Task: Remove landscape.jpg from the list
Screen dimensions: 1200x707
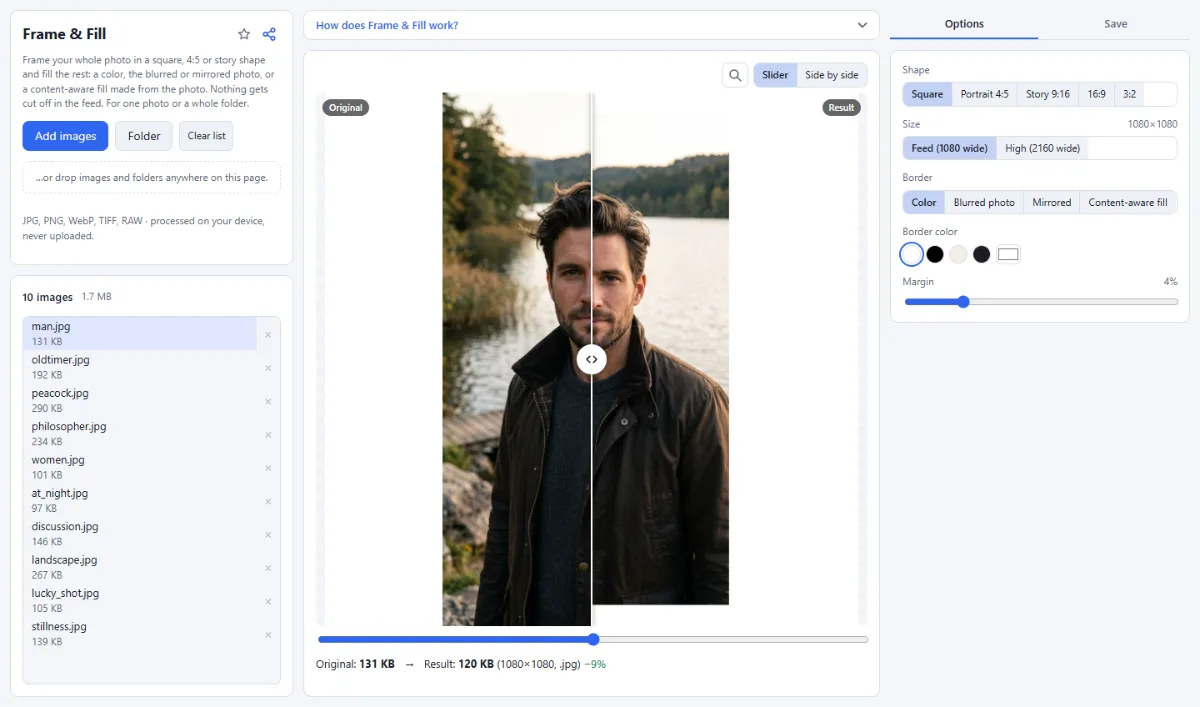Action: point(268,568)
